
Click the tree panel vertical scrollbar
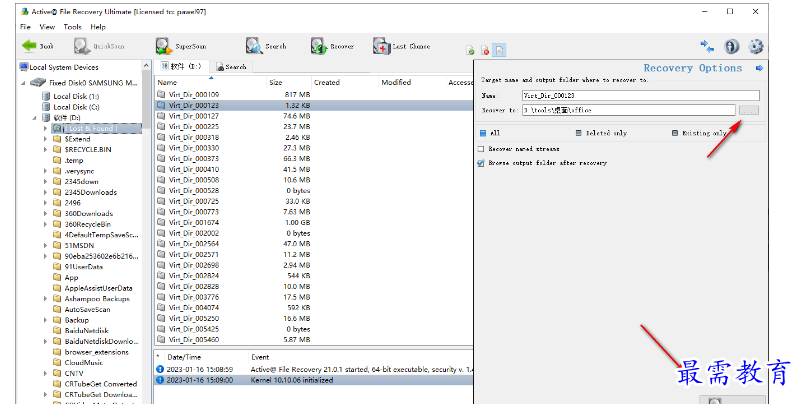pyautogui.click(x=146, y=100)
